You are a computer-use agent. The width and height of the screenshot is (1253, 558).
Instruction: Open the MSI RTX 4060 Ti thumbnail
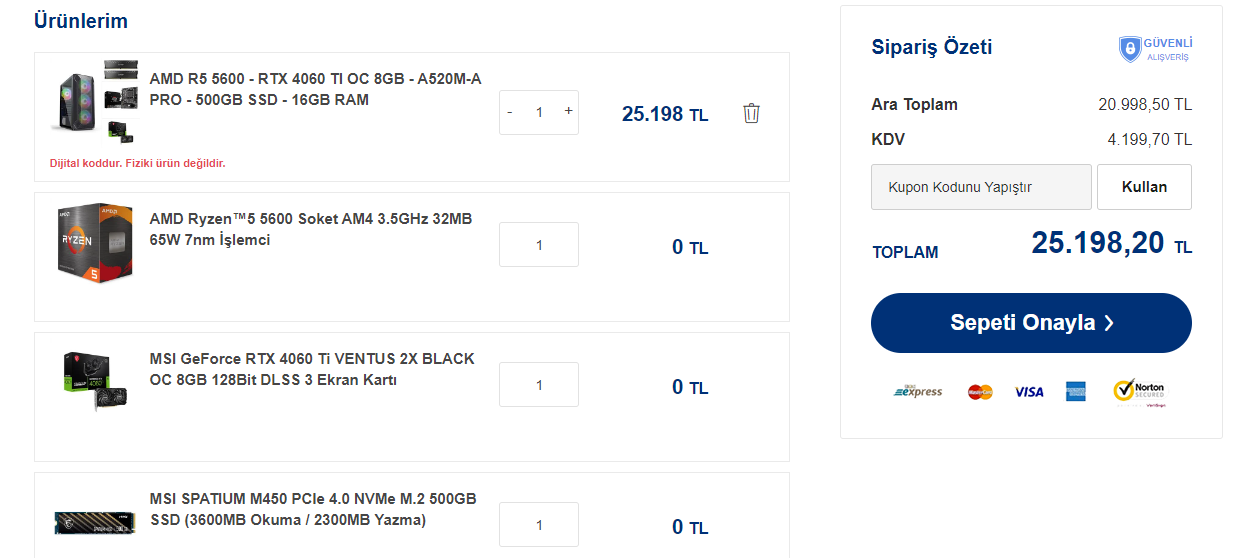coord(94,381)
